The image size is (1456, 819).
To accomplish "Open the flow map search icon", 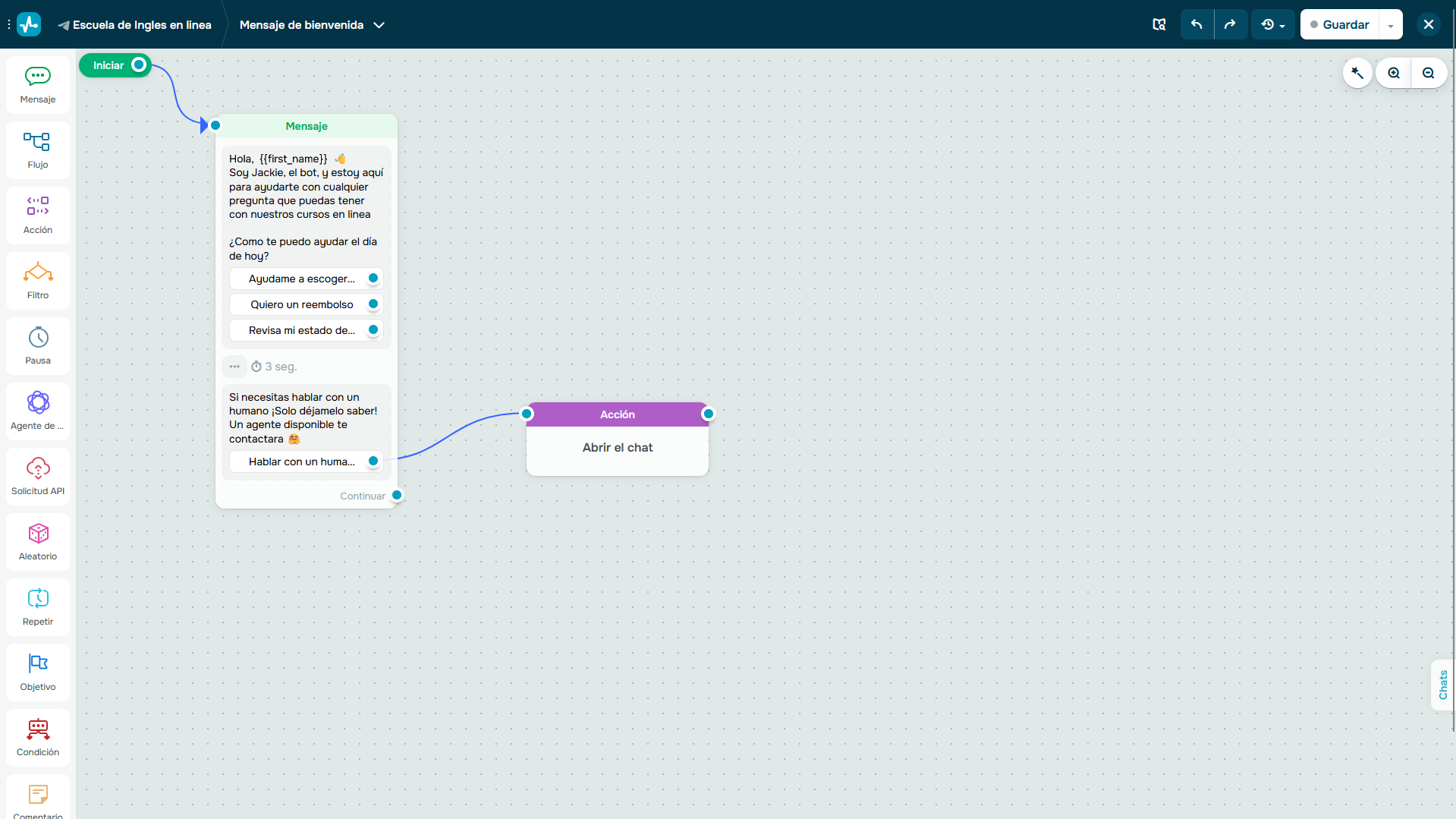I will [1159, 24].
